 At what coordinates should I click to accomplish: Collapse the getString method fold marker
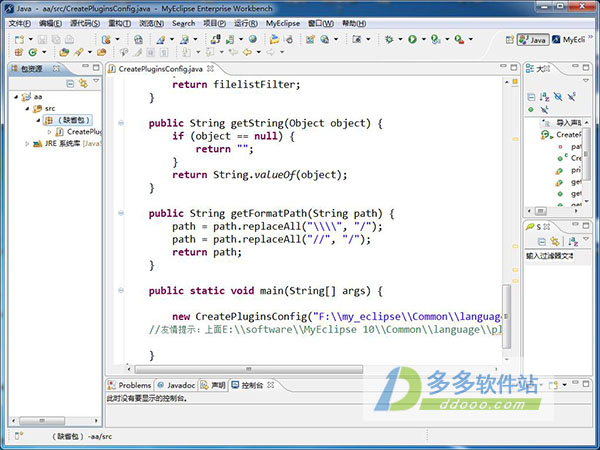pos(121,123)
